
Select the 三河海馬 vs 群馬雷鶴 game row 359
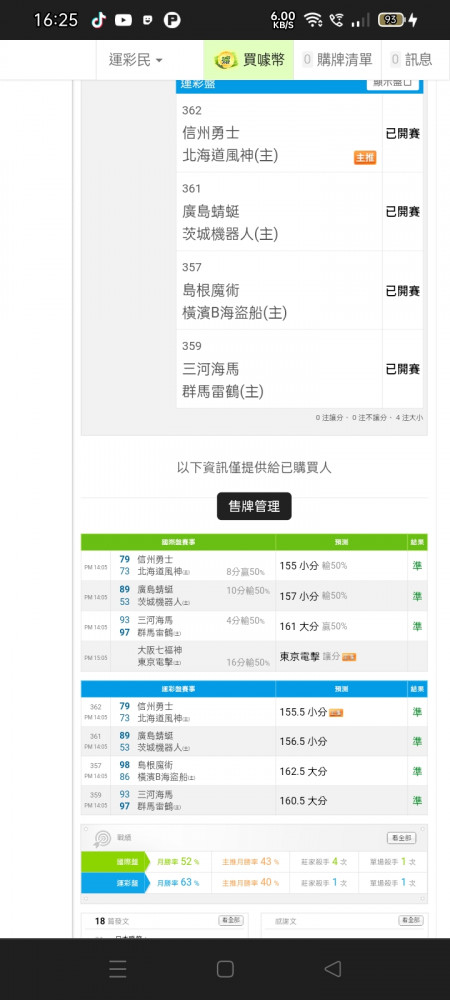(x=300, y=369)
